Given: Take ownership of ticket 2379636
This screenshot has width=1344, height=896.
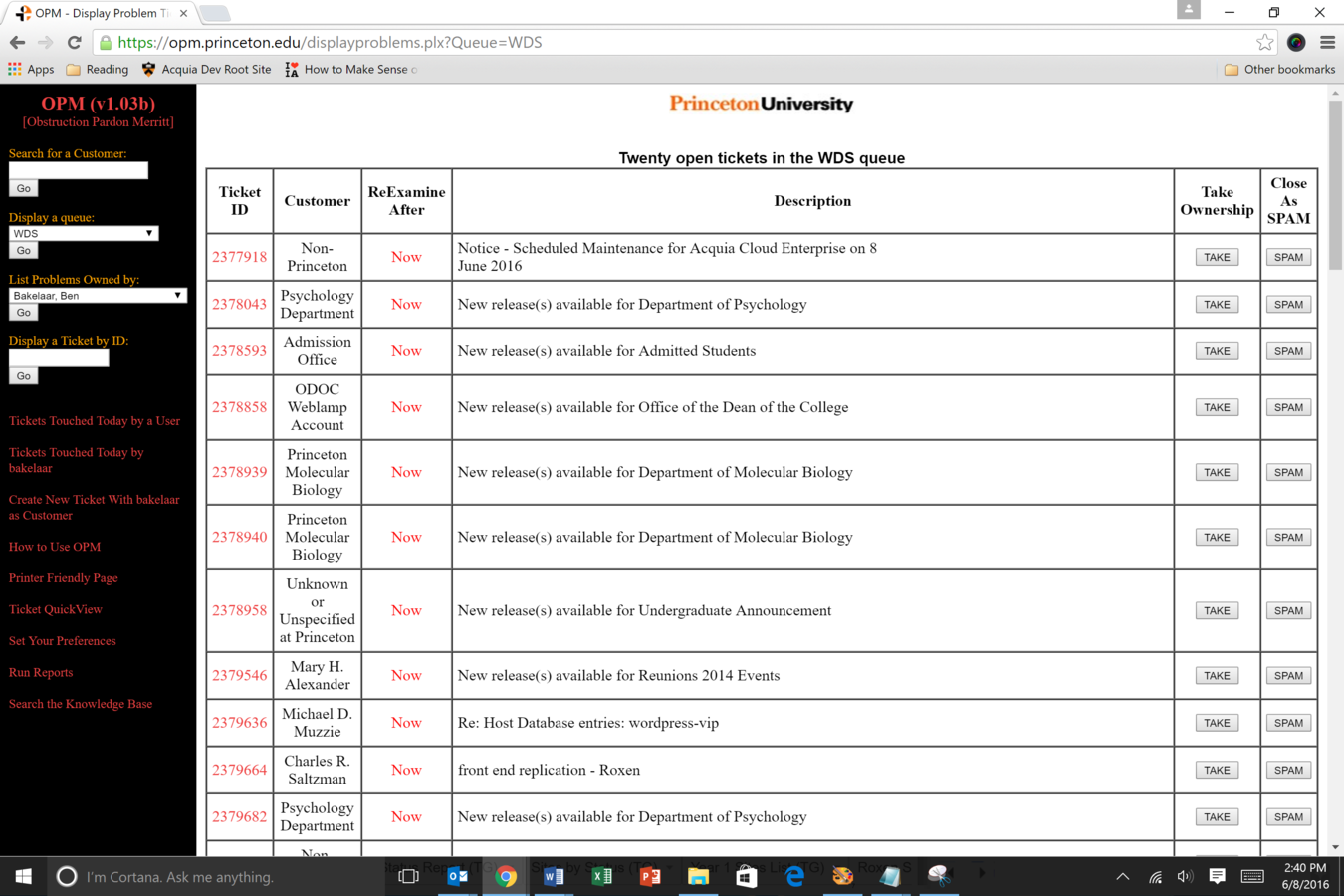Looking at the screenshot, I should (1217, 723).
